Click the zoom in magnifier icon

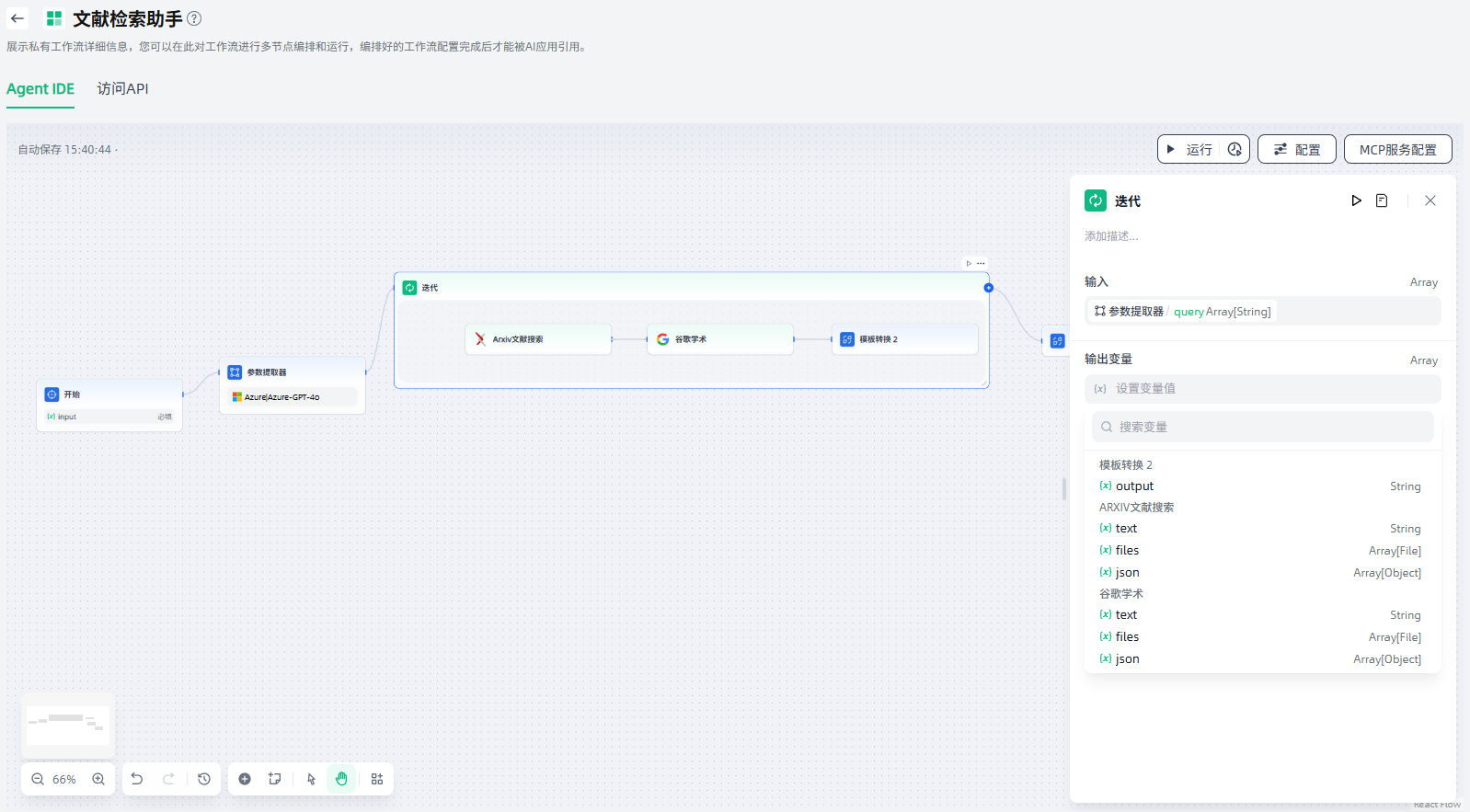(x=98, y=779)
